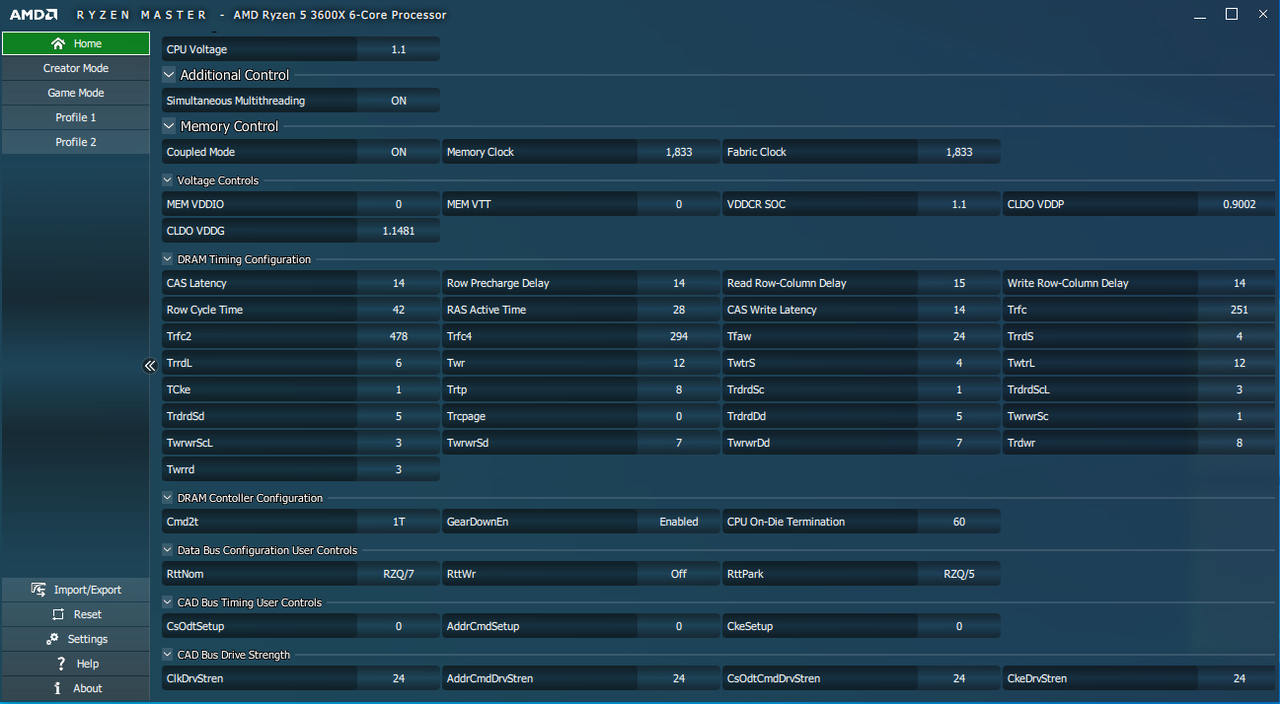The width and height of the screenshot is (1280, 704).
Task: Click CLDO VDDG value 1.1481
Action: point(399,230)
